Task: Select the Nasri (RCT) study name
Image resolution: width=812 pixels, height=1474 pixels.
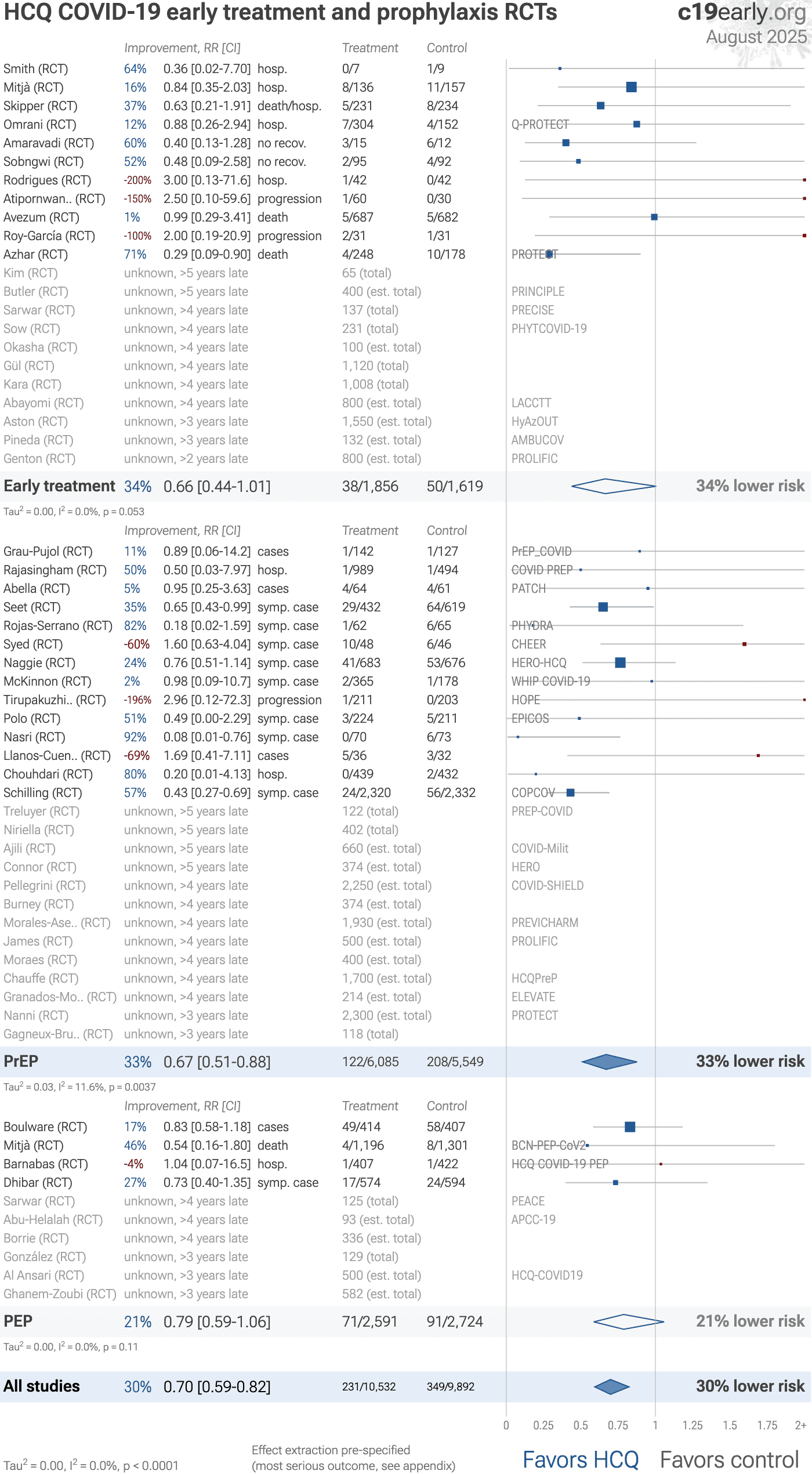Action: pos(34,737)
